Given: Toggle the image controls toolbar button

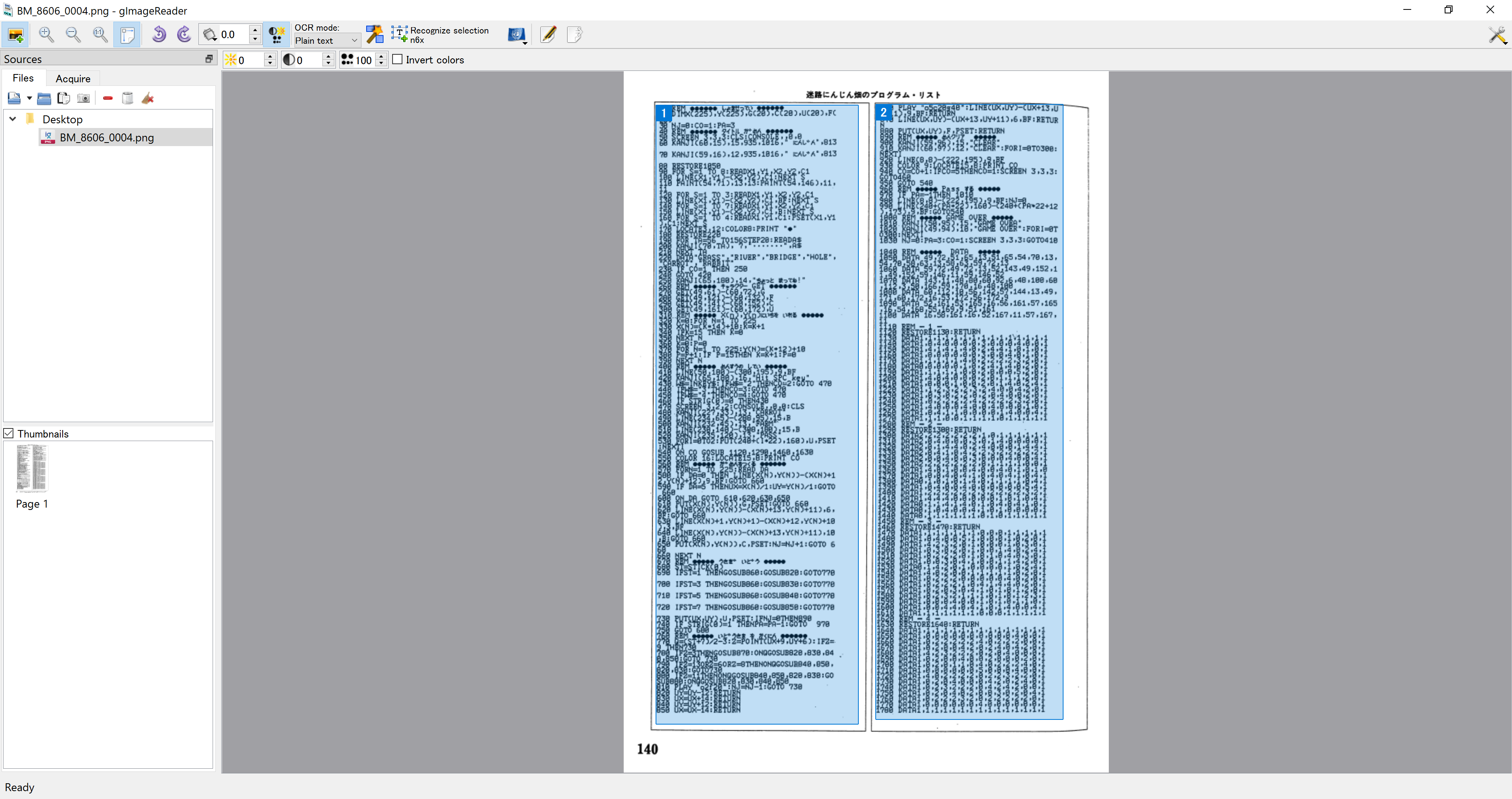Looking at the screenshot, I should [x=276, y=35].
